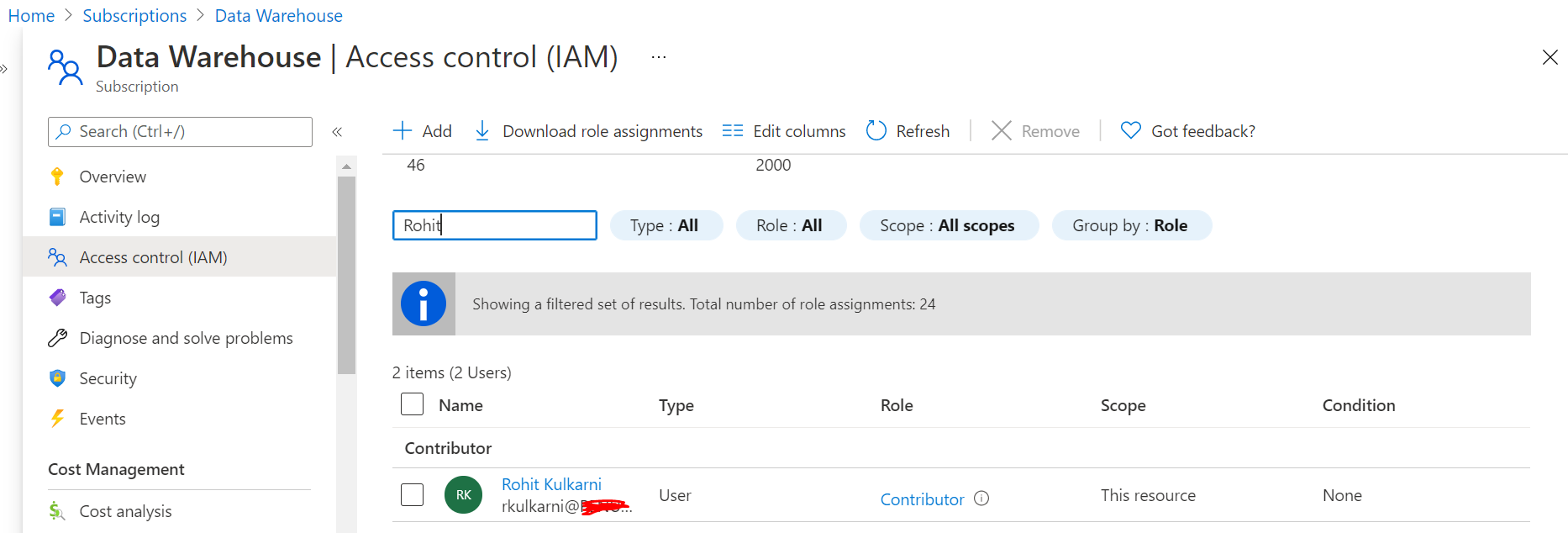Image resolution: width=1568 pixels, height=533 pixels.
Task: Sort by the Name column header
Action: click(460, 405)
